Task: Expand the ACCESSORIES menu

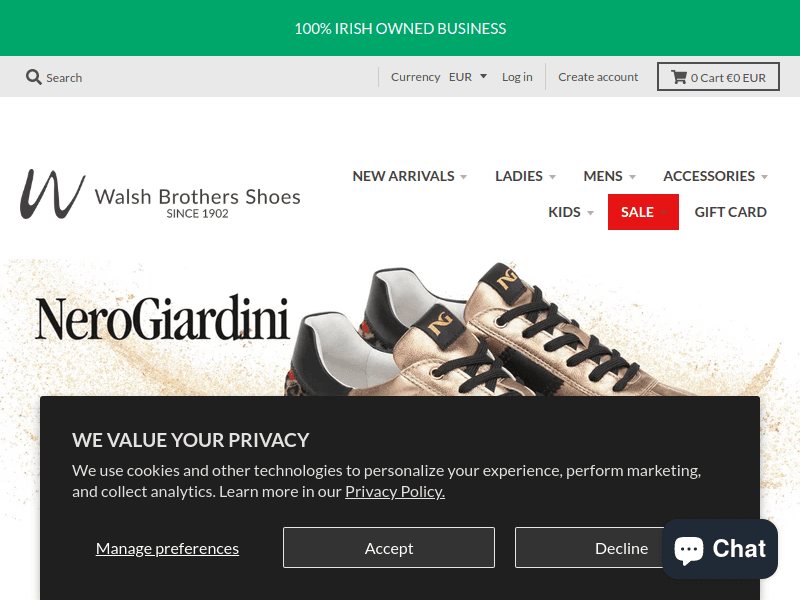Action: [710, 176]
